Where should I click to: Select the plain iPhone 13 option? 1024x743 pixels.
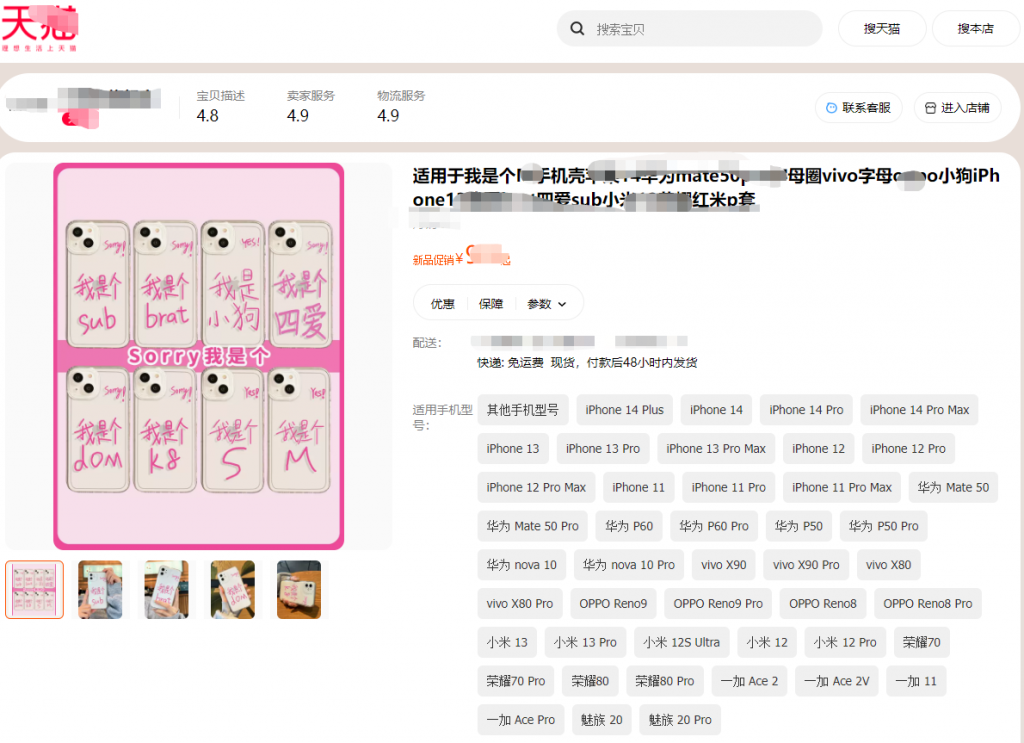click(513, 449)
